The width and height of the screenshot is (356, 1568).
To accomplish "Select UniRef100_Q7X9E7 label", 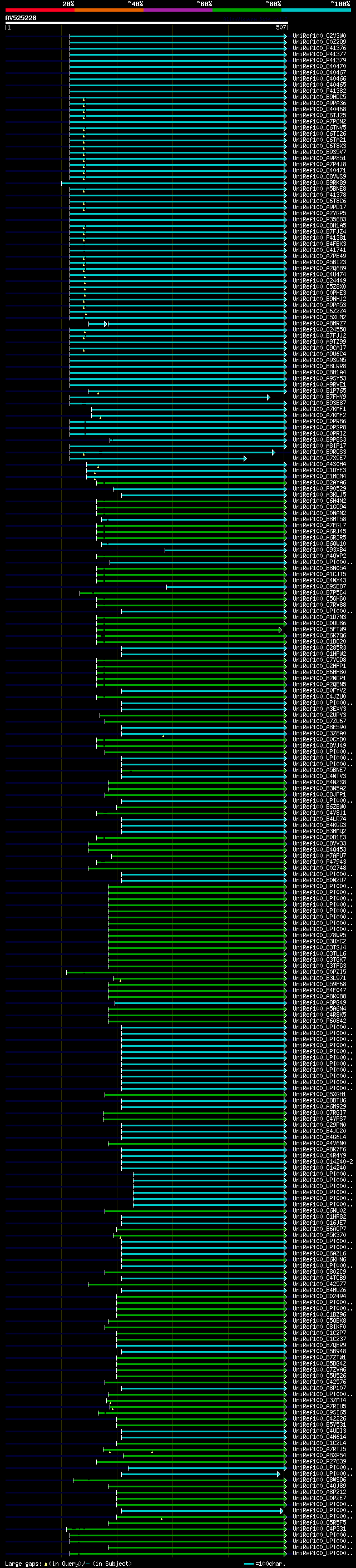I will coord(319,458).
